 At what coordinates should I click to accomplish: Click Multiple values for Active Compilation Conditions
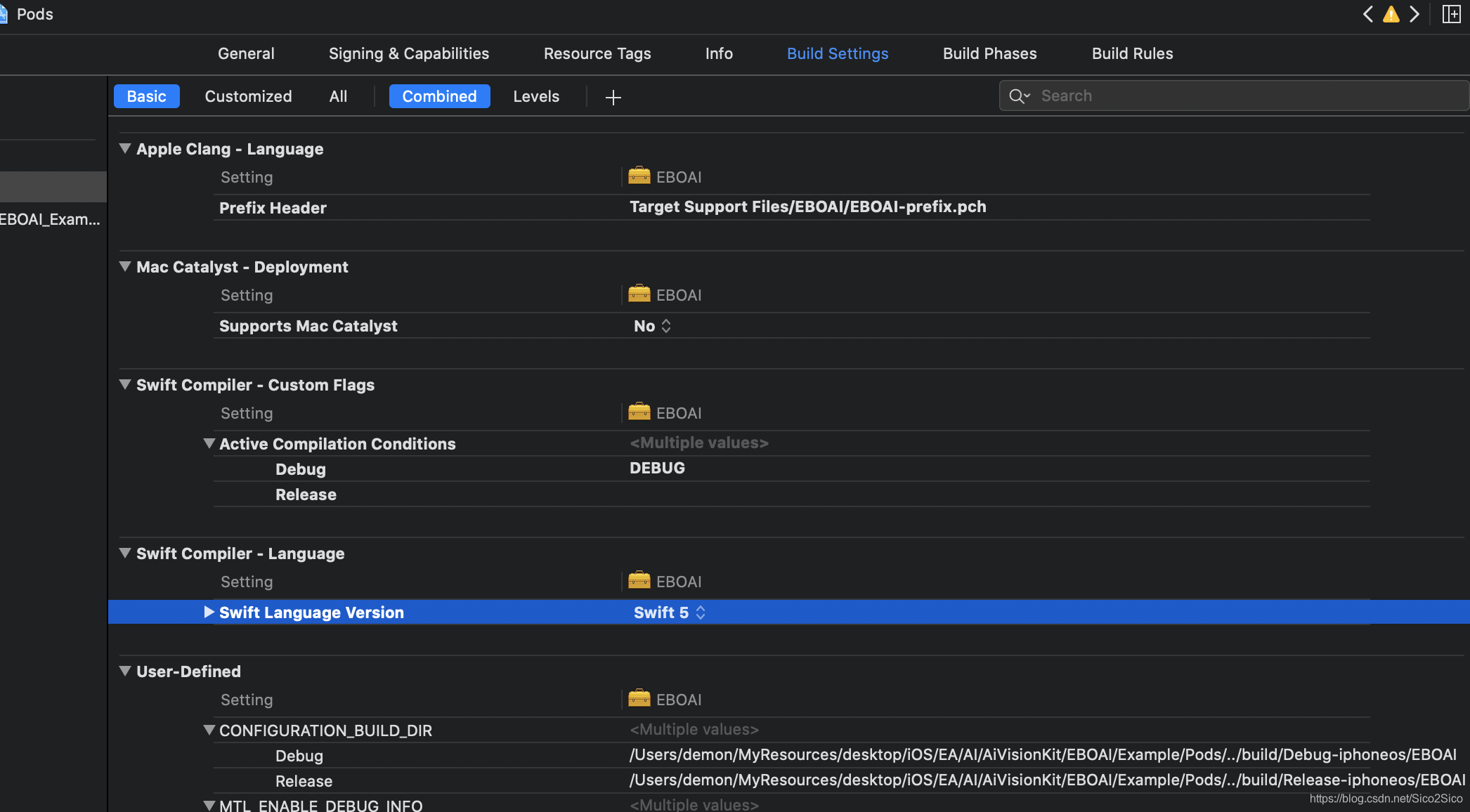699,443
